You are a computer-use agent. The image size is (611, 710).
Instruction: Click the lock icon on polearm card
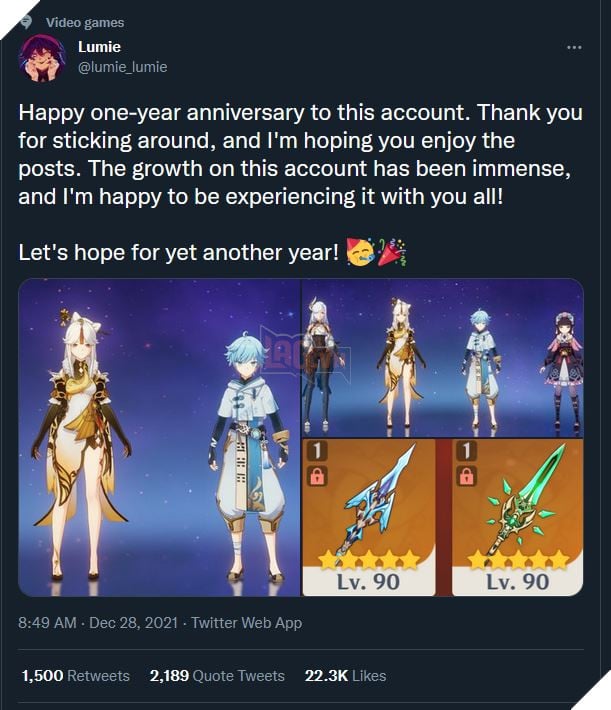click(x=317, y=475)
